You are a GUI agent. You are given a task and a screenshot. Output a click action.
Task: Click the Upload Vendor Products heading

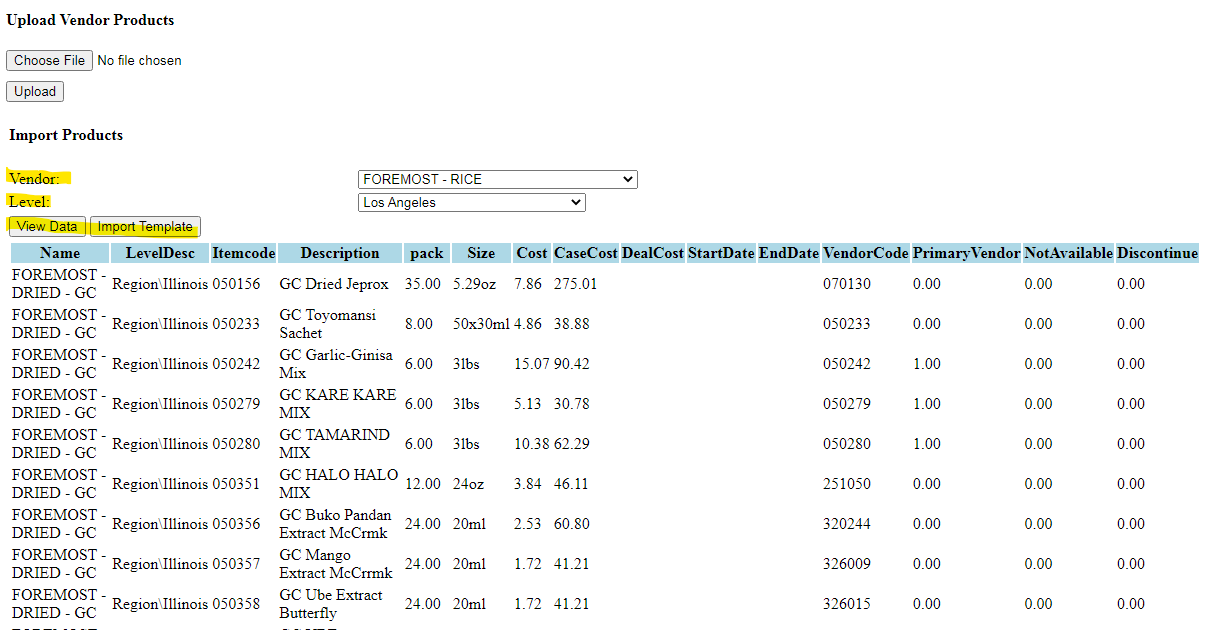coord(90,20)
